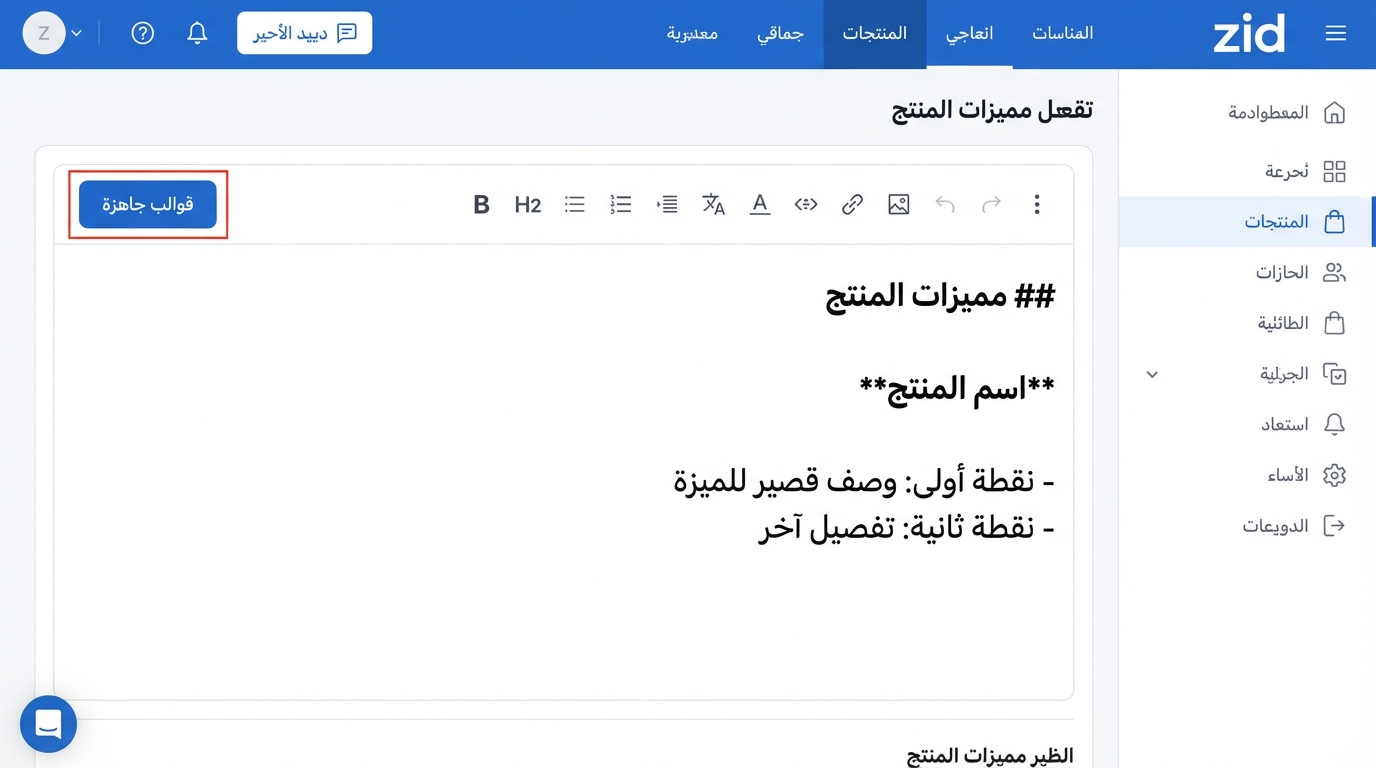This screenshot has height=768, width=1376.
Task: Insert a bulleted list
Action: click(x=574, y=204)
